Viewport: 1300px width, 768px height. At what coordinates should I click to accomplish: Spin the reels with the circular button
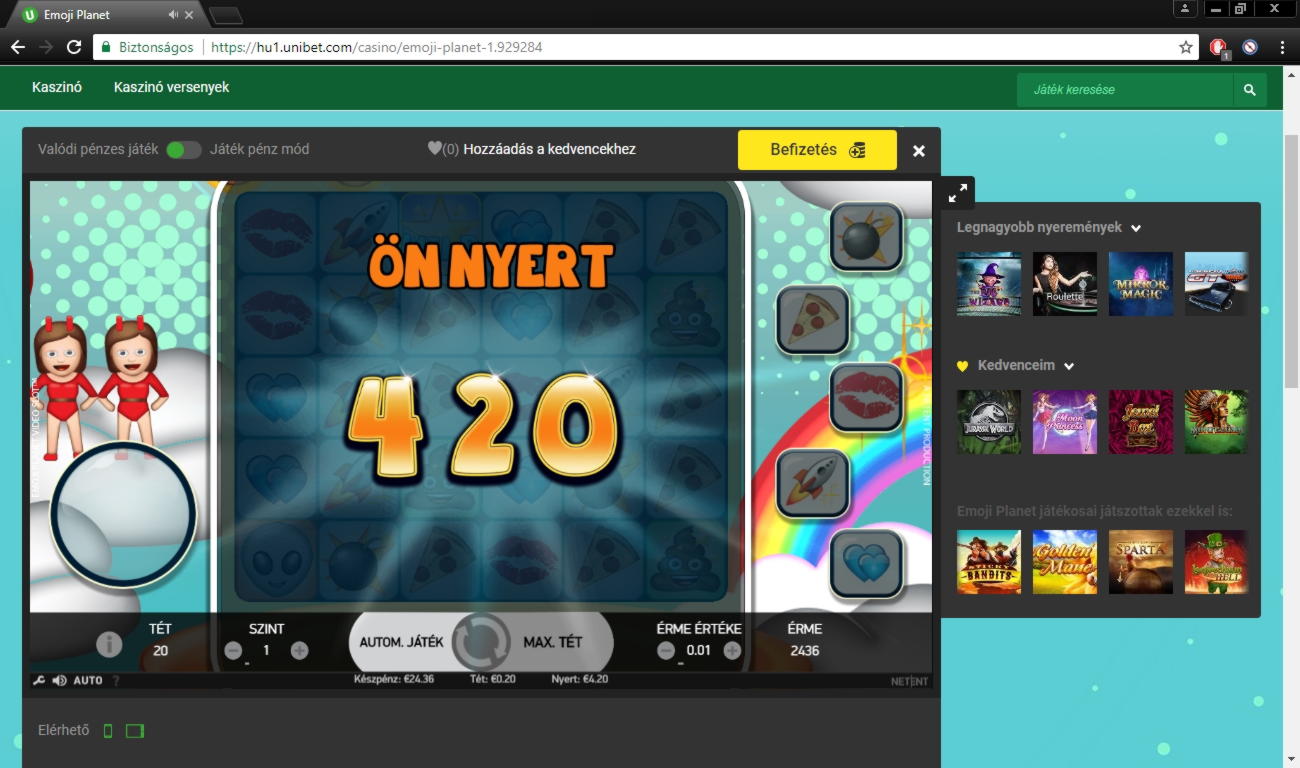[x=481, y=642]
